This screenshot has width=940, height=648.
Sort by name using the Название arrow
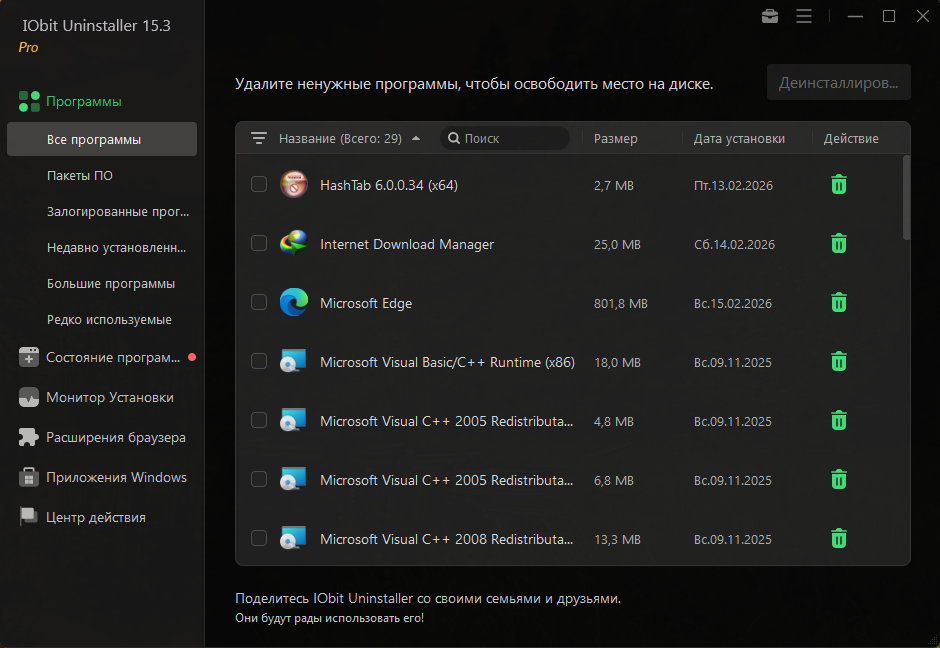(416, 139)
